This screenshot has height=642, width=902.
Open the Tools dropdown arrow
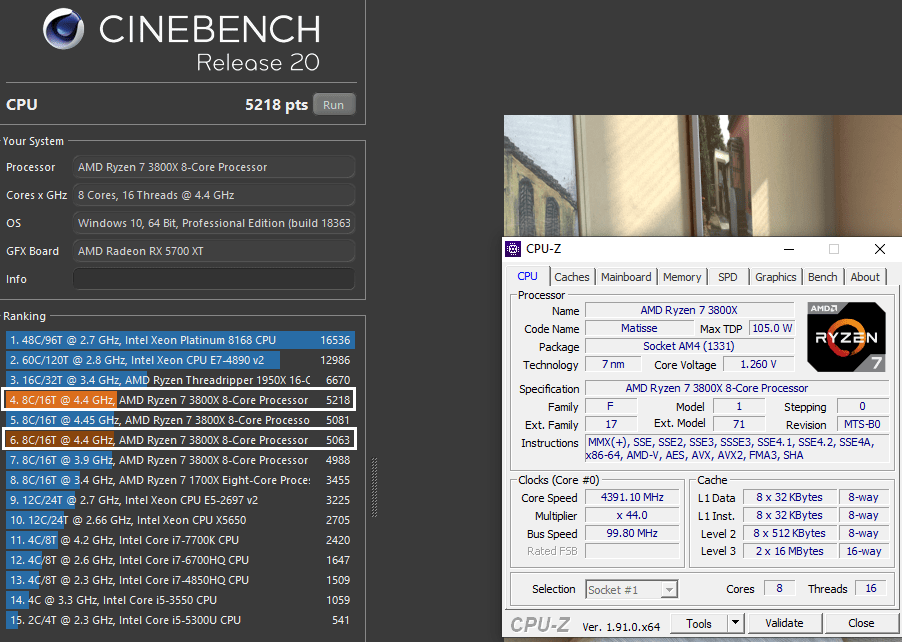pos(735,624)
